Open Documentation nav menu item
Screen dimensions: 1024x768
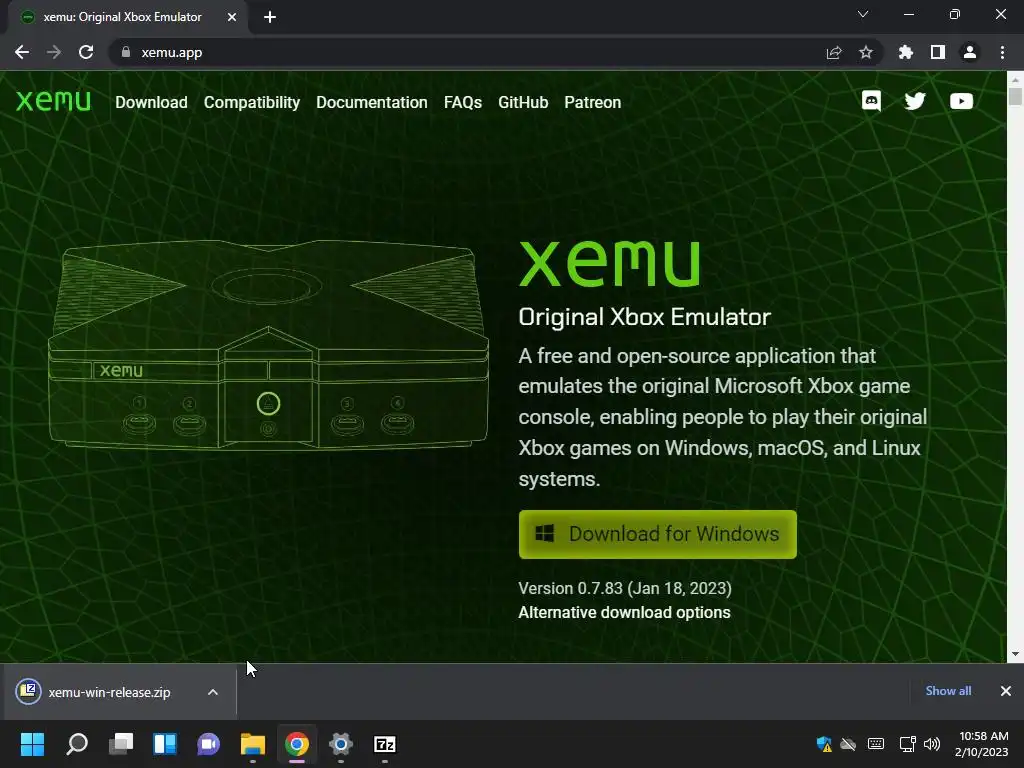click(x=372, y=103)
